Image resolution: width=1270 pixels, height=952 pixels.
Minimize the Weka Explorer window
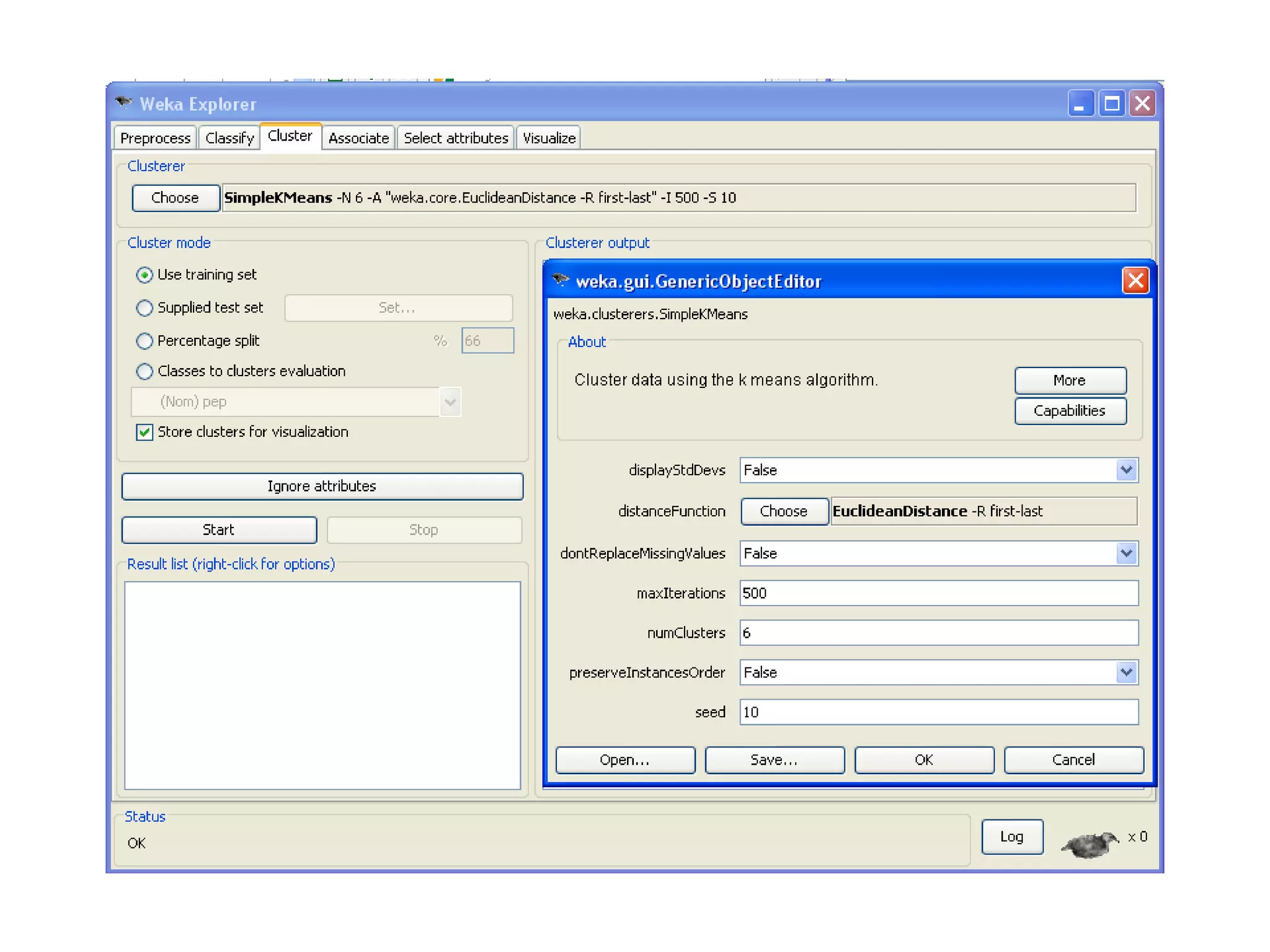tap(1080, 104)
